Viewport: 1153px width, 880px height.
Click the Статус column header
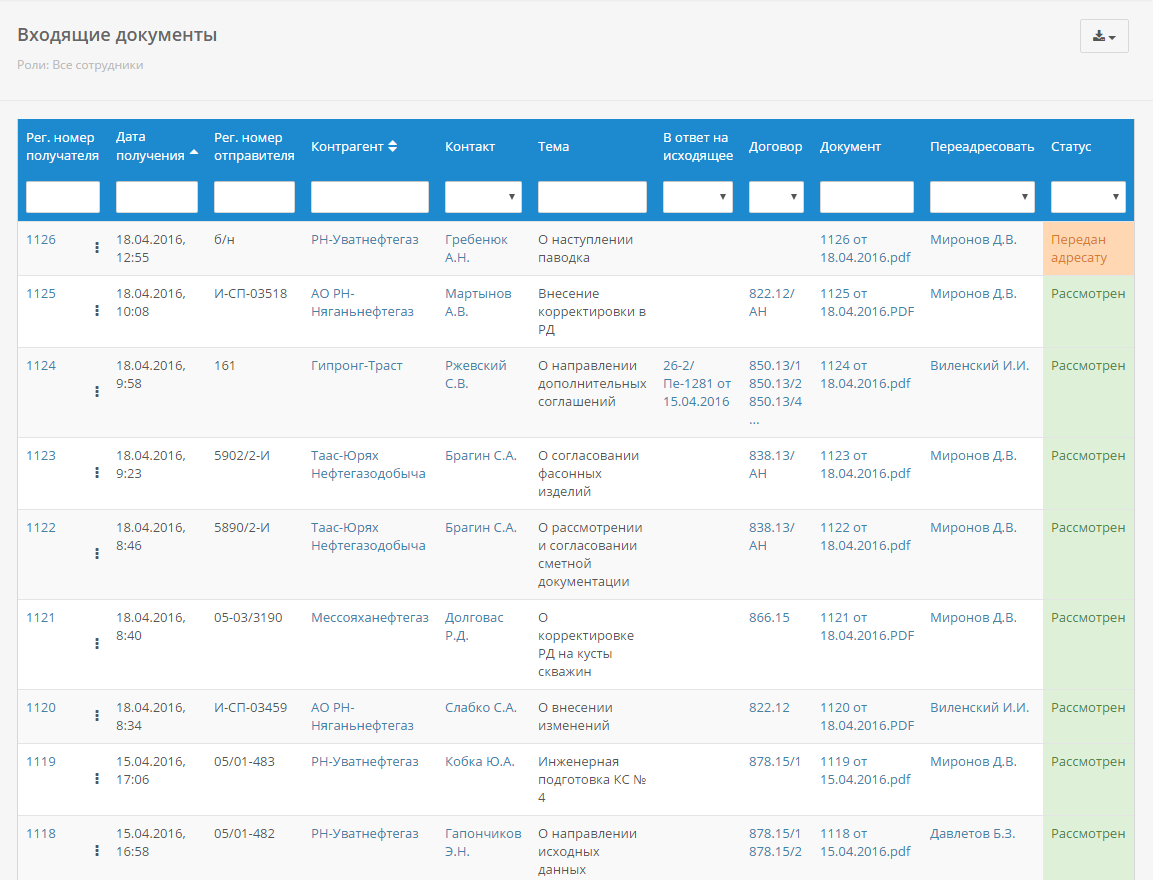[1071, 146]
